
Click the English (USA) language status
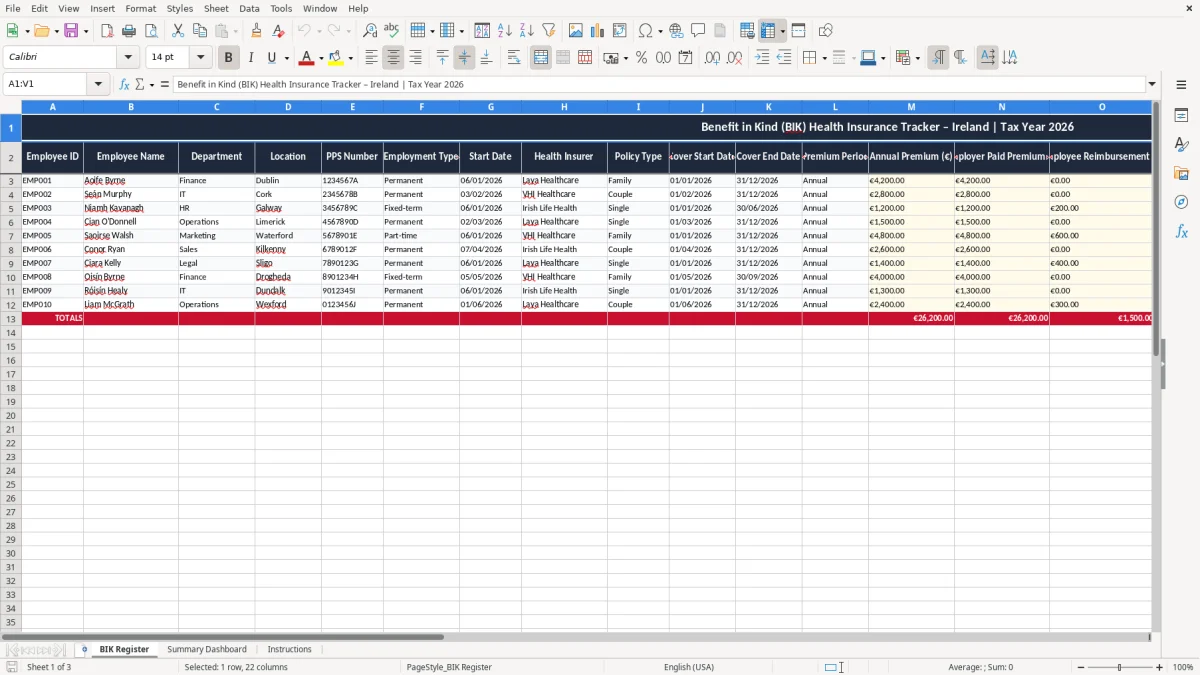pyautogui.click(x=689, y=667)
